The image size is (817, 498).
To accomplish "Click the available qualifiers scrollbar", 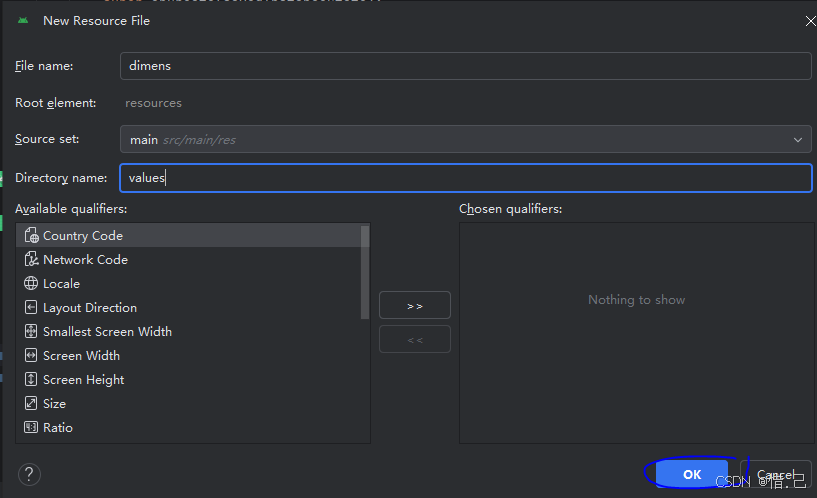I will coord(365,272).
